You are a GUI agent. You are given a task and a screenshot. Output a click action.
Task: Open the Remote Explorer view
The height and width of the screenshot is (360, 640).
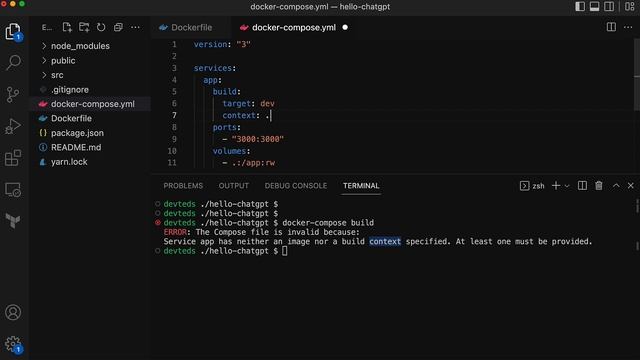click(x=13, y=190)
